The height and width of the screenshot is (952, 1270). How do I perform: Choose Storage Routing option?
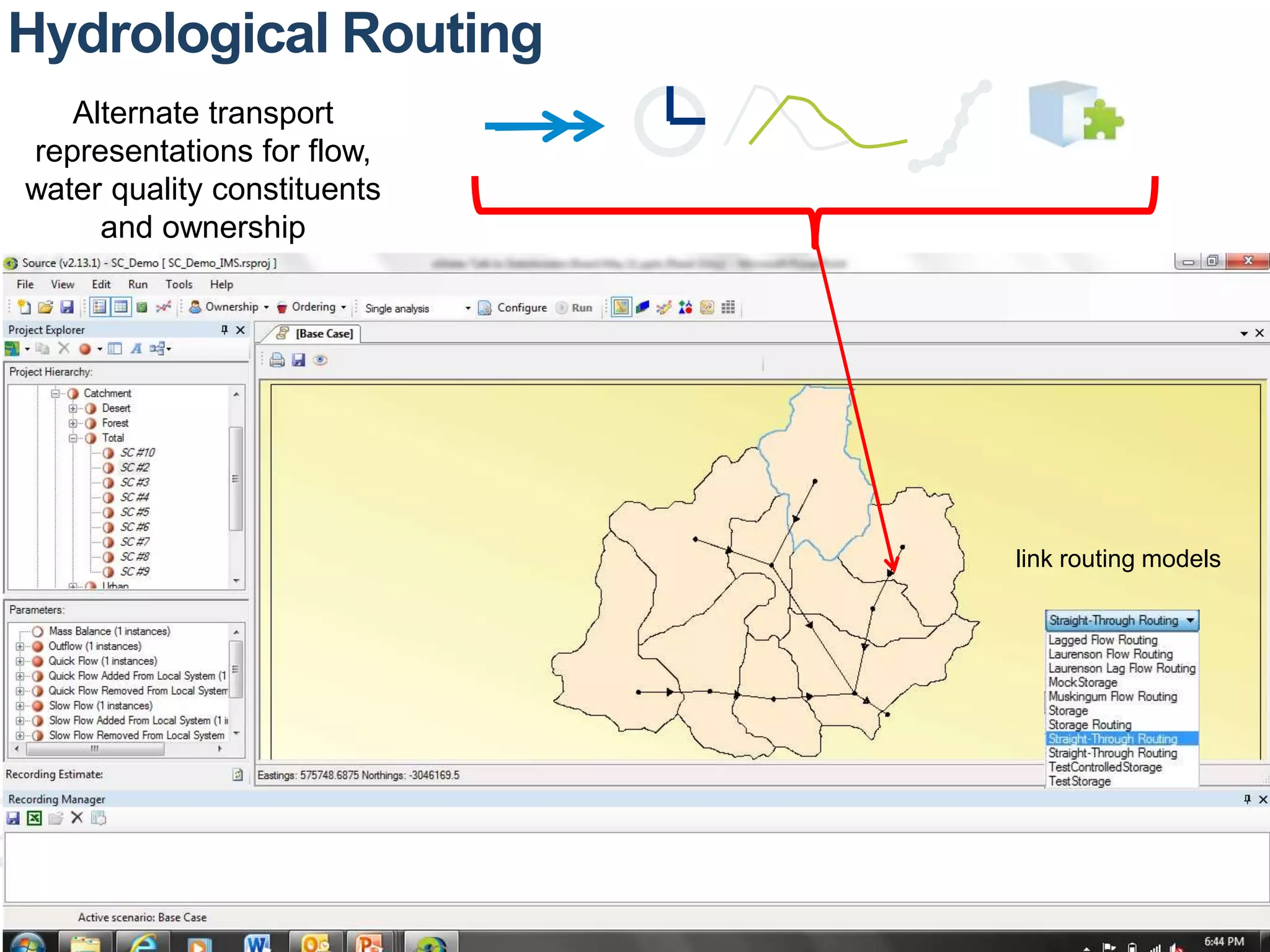point(1090,725)
